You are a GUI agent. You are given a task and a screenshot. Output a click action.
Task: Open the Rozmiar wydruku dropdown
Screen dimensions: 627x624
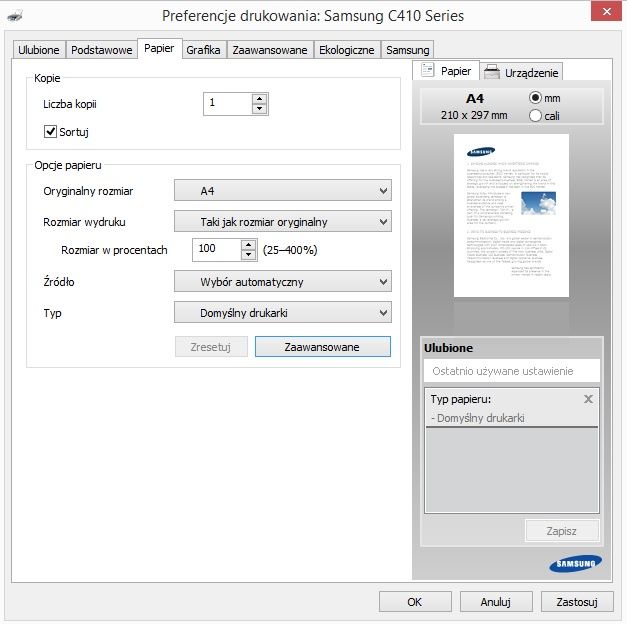(283, 222)
